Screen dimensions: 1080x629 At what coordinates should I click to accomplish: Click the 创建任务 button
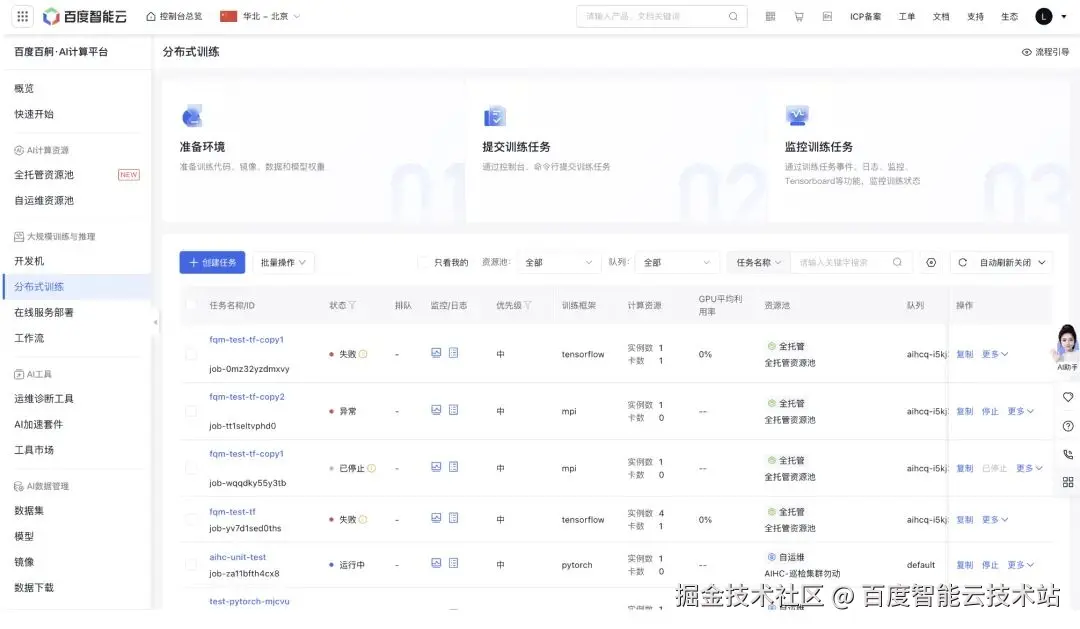[212, 262]
